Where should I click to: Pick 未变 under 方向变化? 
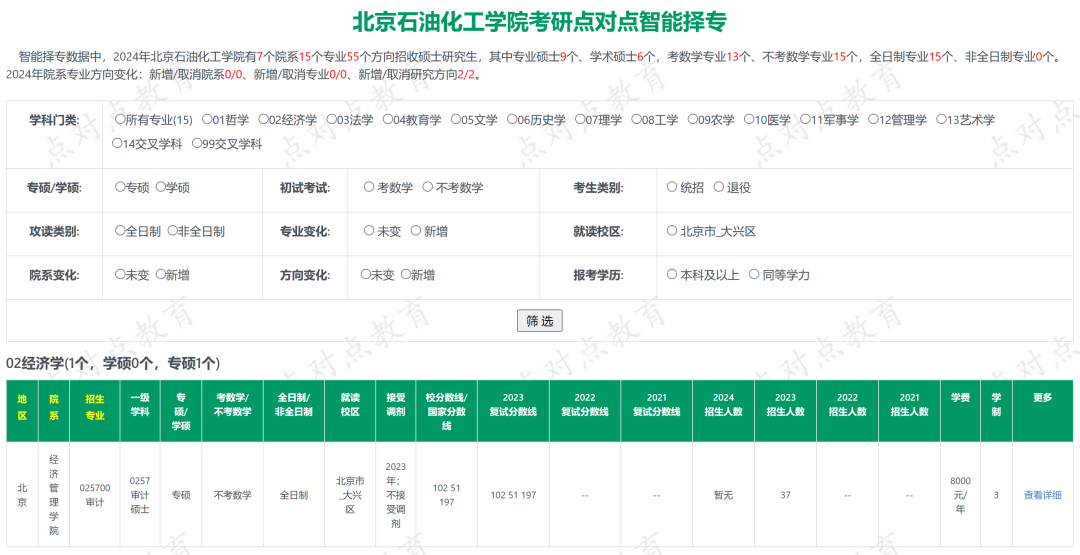[x=365, y=274]
